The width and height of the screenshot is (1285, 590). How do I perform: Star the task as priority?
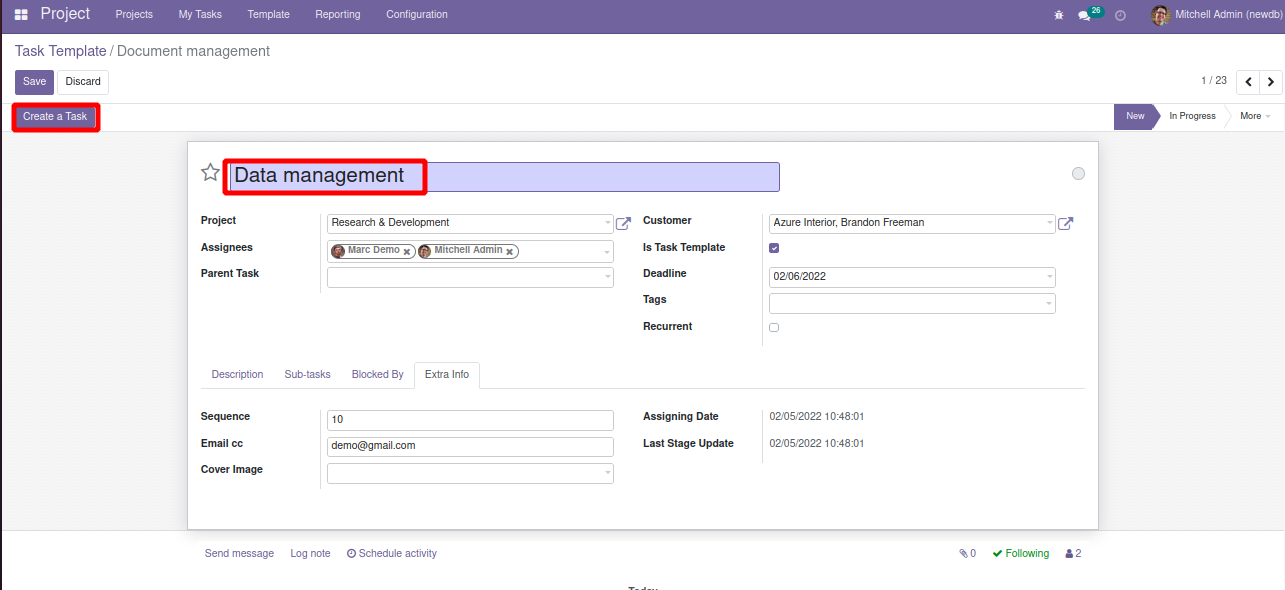click(x=210, y=173)
